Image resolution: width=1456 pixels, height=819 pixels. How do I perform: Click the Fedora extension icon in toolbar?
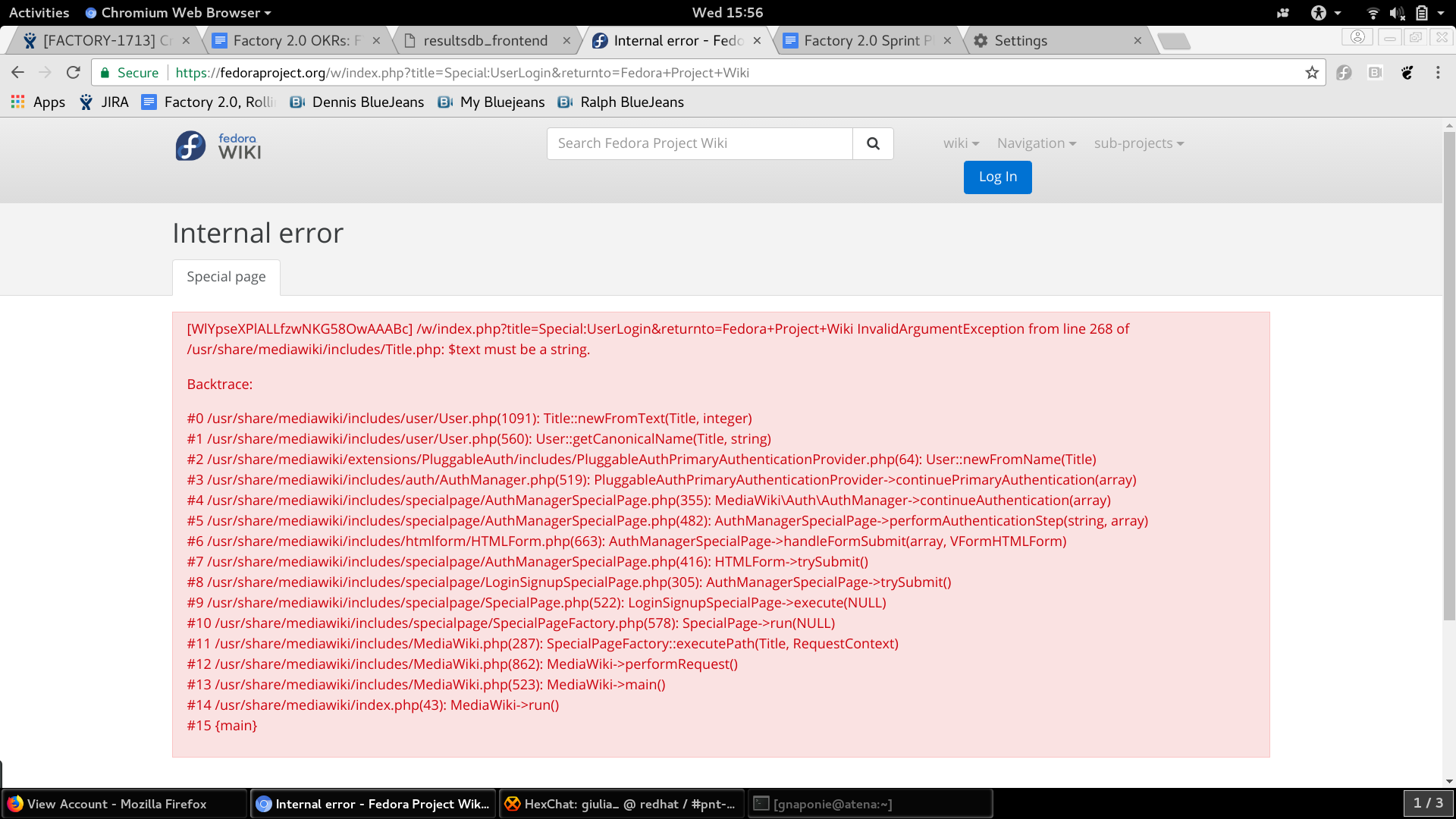(x=1344, y=73)
